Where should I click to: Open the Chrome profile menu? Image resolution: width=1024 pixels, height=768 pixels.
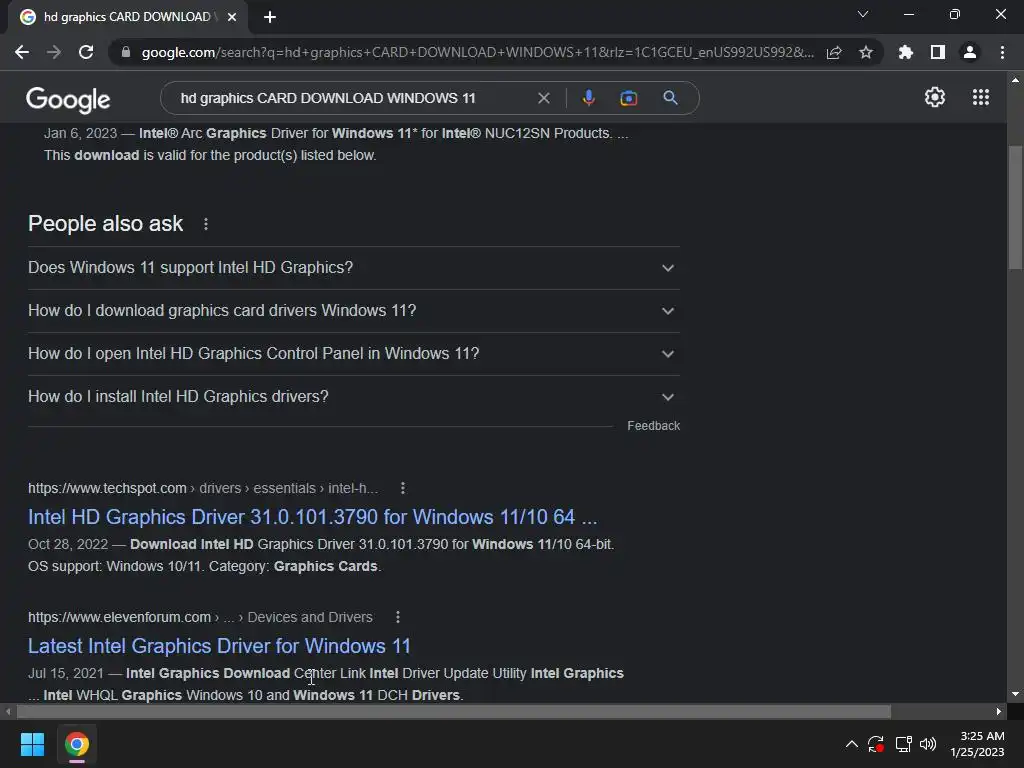pyautogui.click(x=970, y=52)
